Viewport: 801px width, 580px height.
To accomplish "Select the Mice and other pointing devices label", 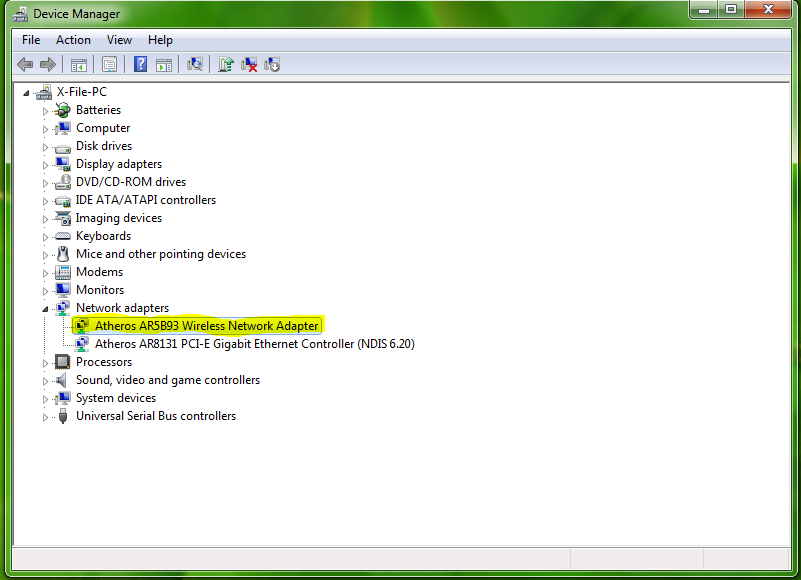I will (161, 254).
